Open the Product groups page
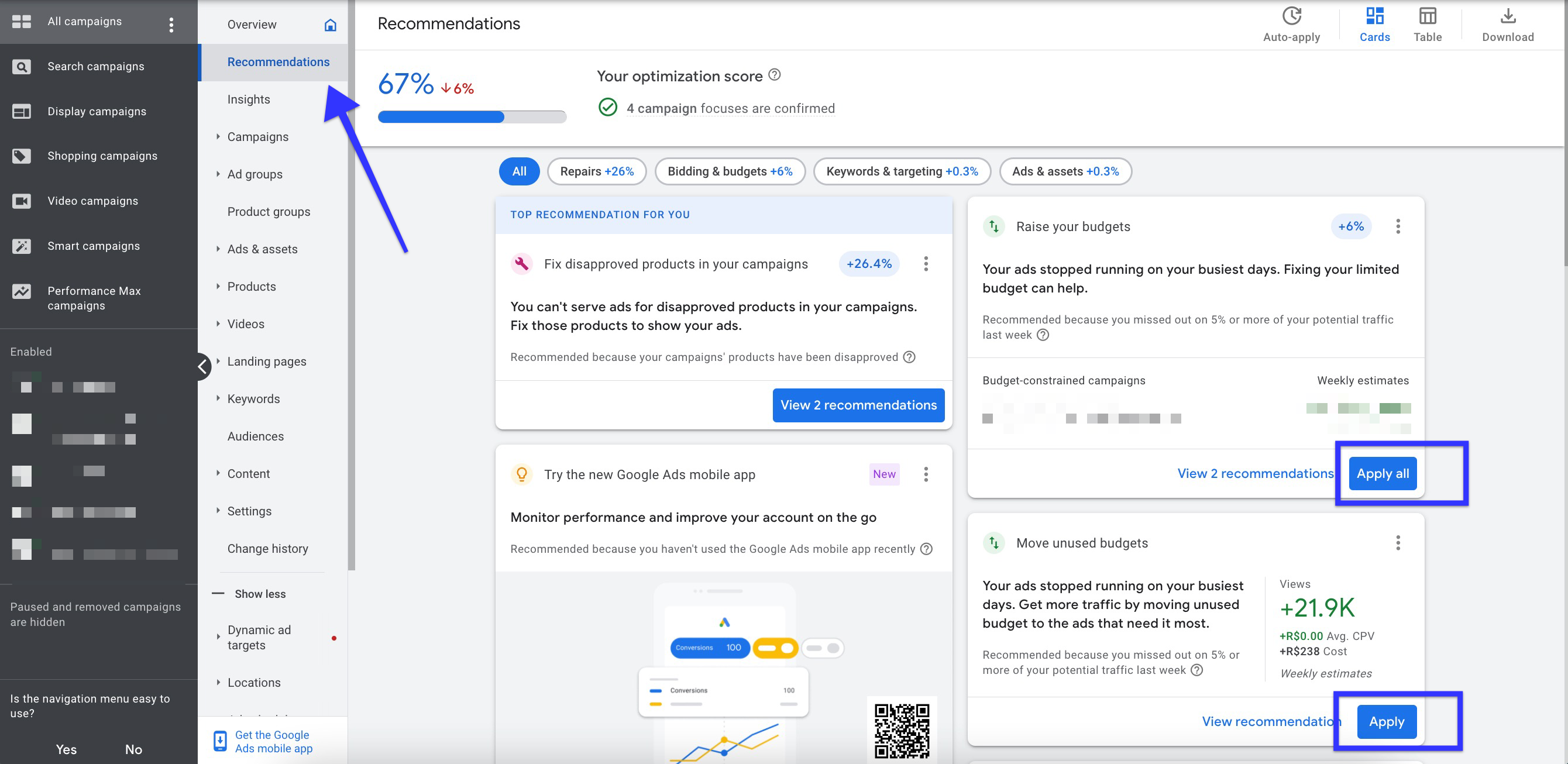Screen dimensions: 1568x764 [269, 212]
